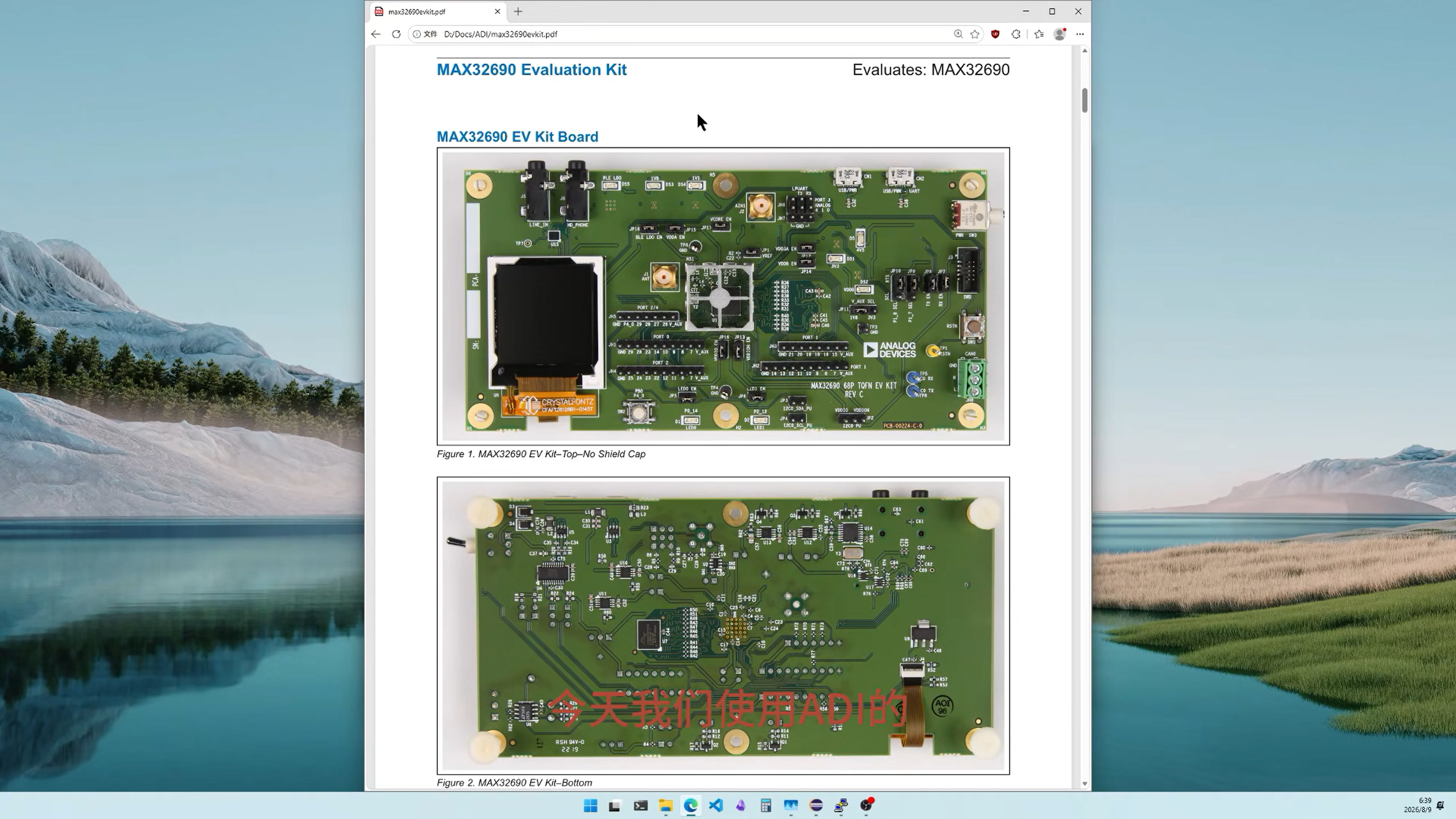Close the max32690evkit.pdf tab
The height and width of the screenshot is (819, 1456).
pyautogui.click(x=498, y=11)
